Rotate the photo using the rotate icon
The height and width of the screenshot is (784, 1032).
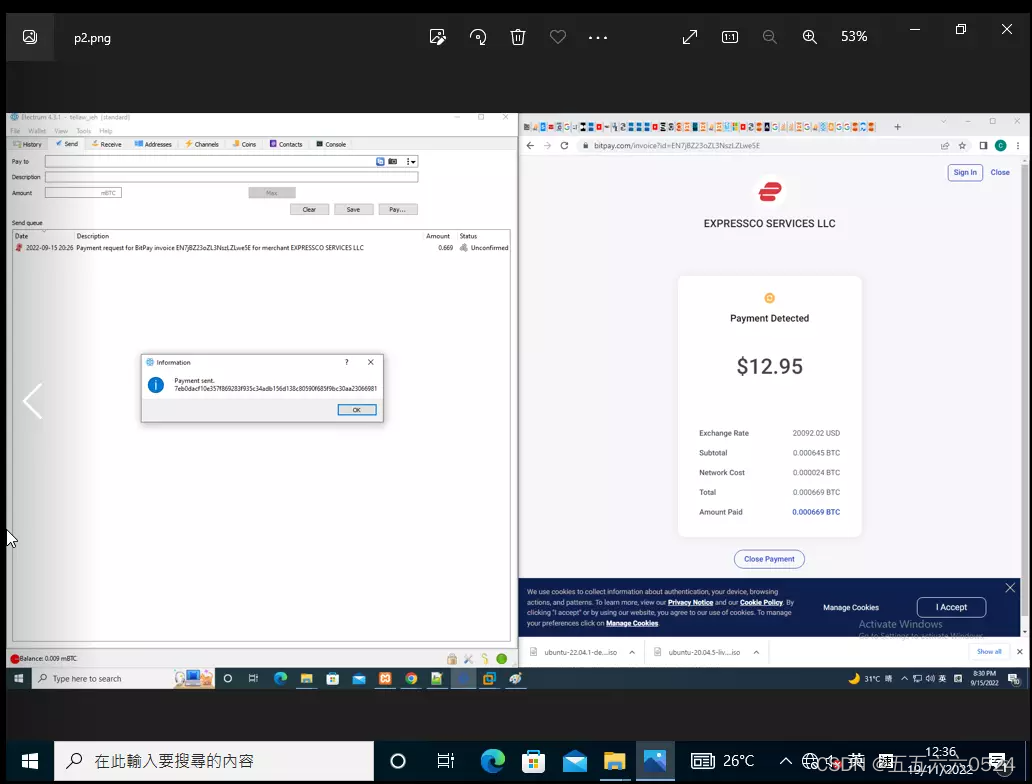pyautogui.click(x=478, y=37)
